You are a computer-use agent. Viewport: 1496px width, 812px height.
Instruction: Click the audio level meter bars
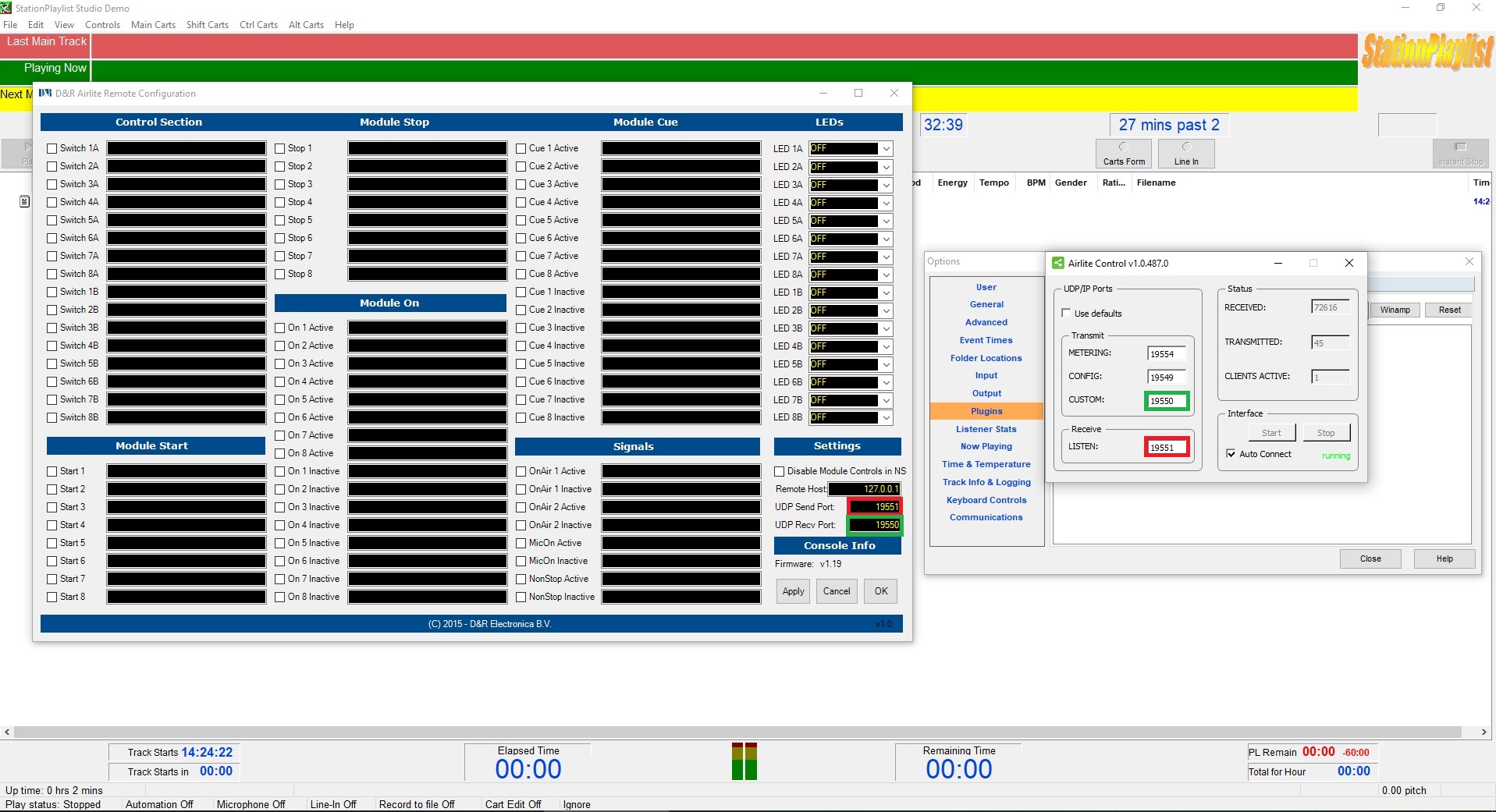click(x=744, y=761)
